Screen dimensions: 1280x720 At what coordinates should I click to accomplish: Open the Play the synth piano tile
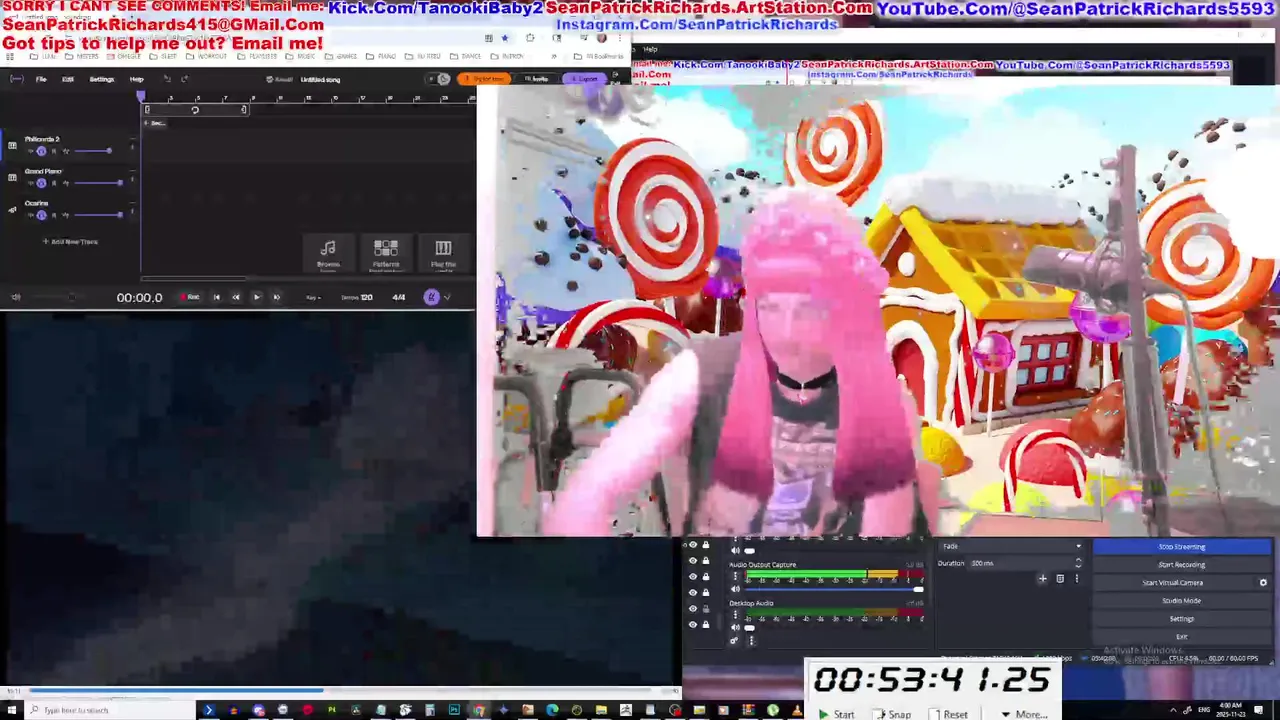click(x=443, y=254)
